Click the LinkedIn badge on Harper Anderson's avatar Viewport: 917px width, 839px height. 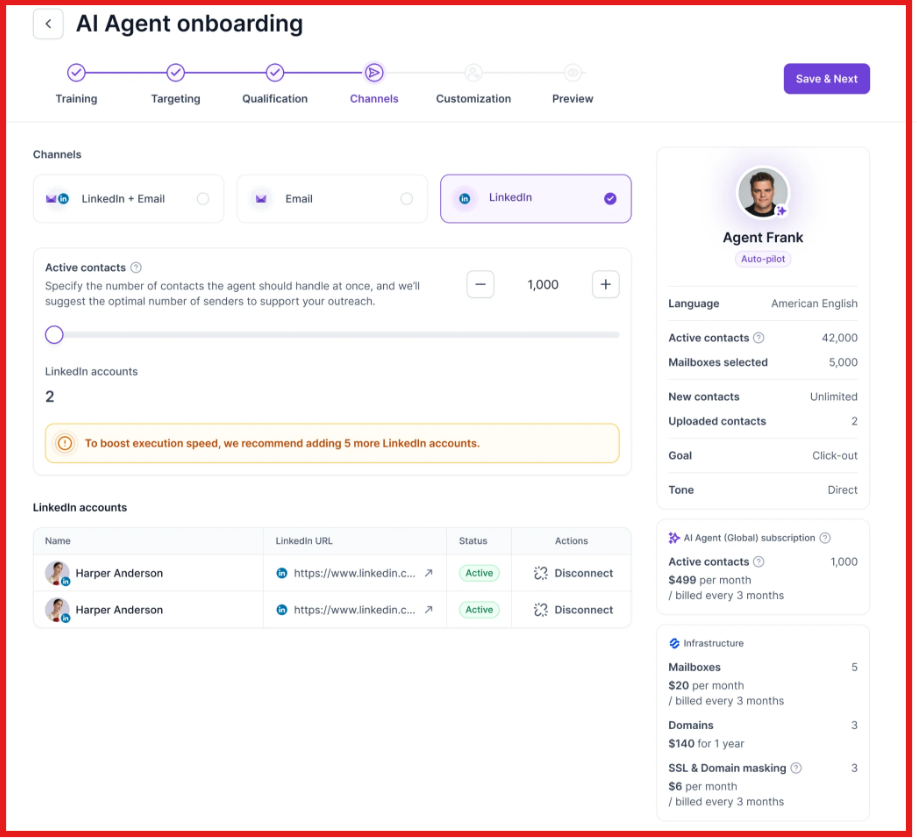(x=66, y=580)
